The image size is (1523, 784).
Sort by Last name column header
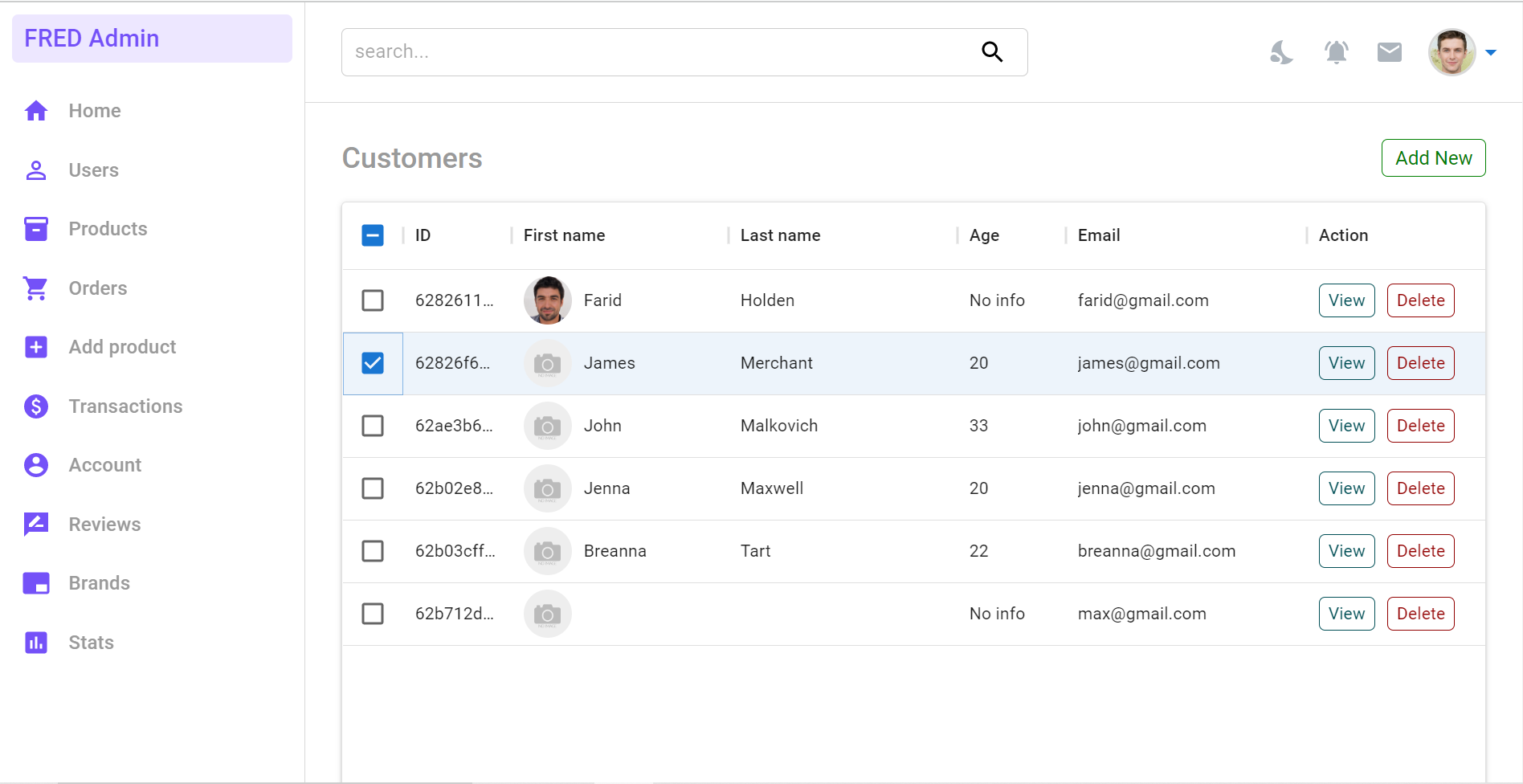[781, 235]
